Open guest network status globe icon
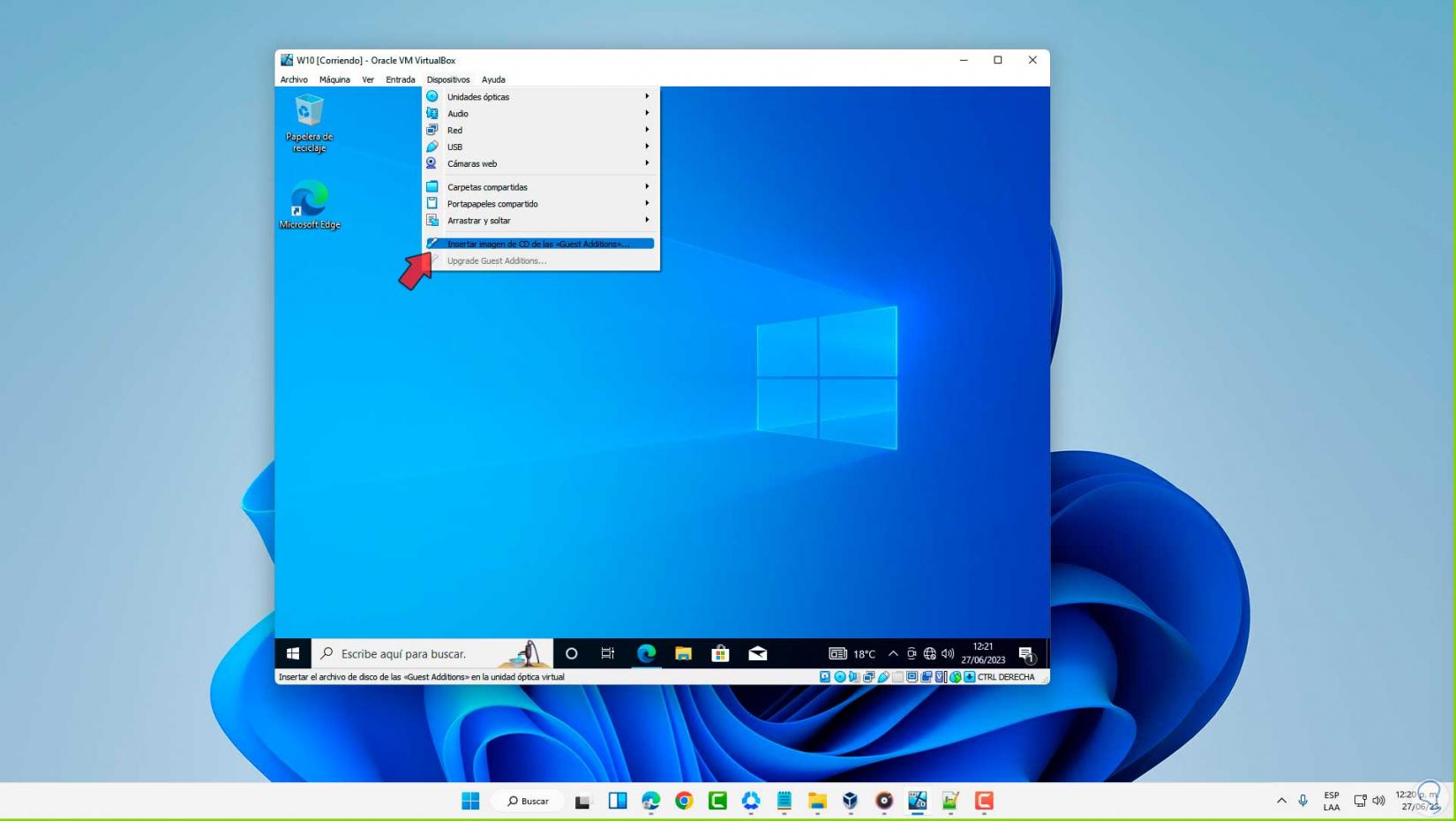The width and height of the screenshot is (1456, 821). pos(930,654)
